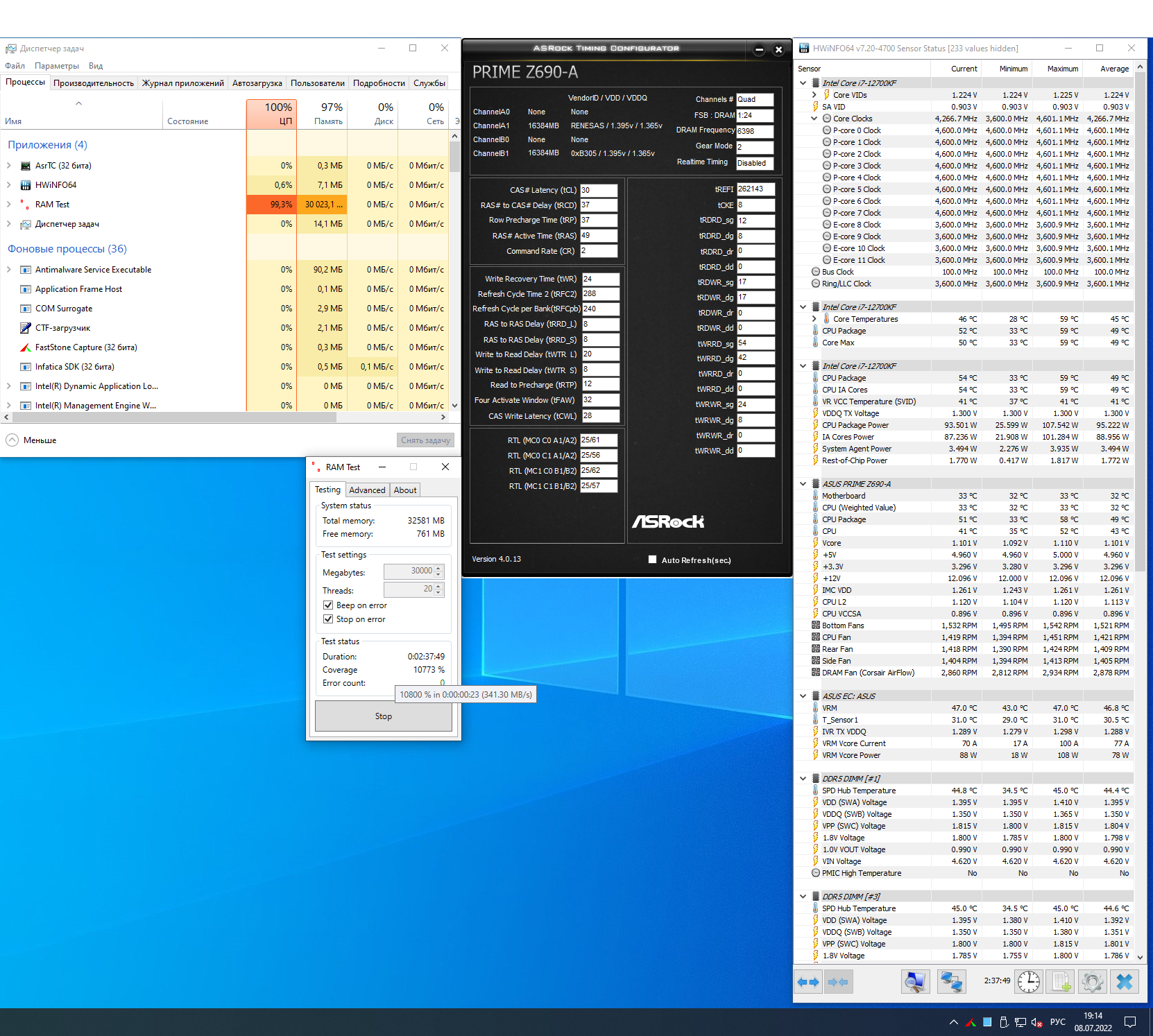Screen dimensions: 1153x1036
Task: Click Application Frame Host process icon
Action: click(x=26, y=289)
